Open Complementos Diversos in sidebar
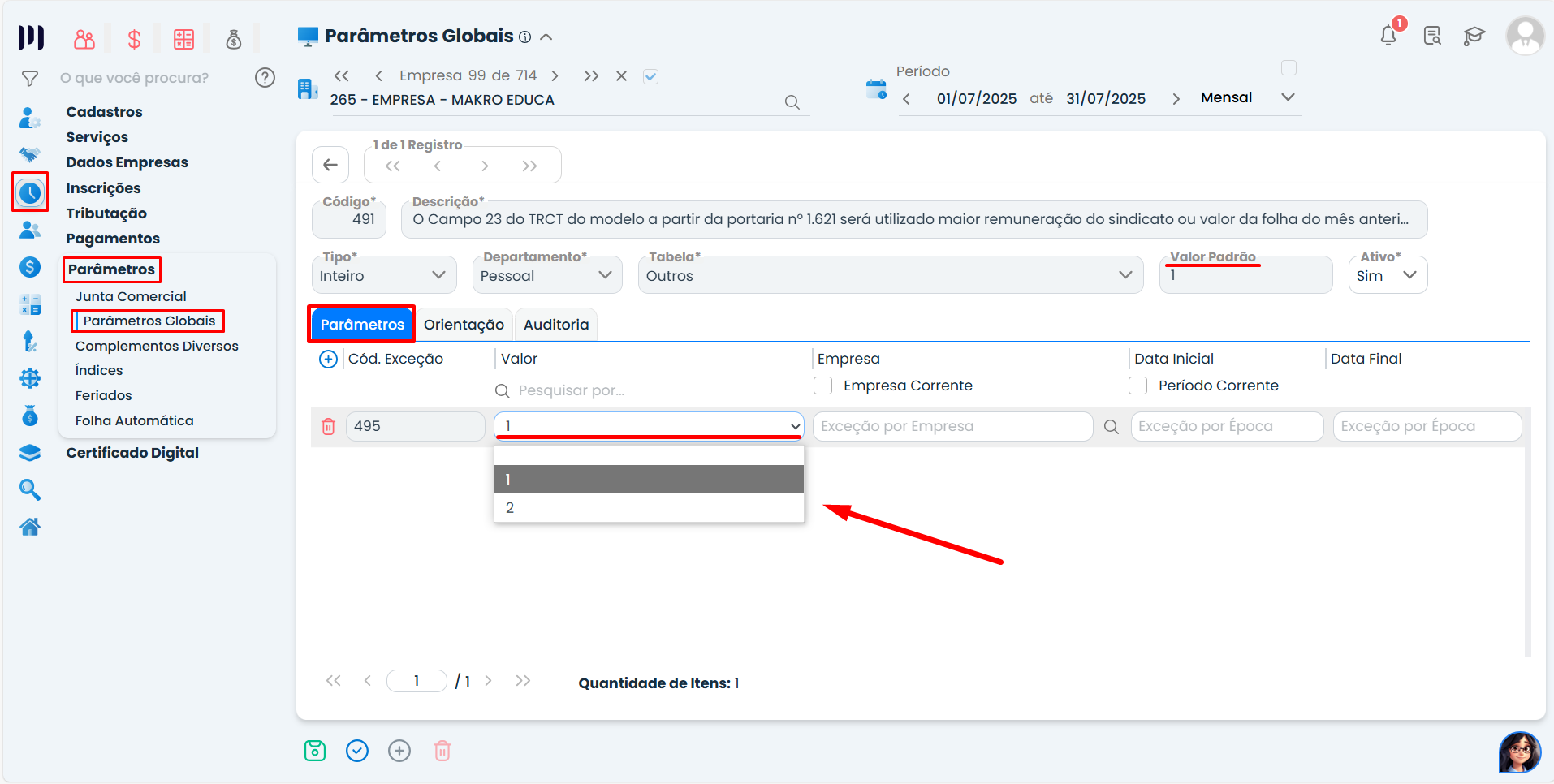The image size is (1554, 784). 157,346
